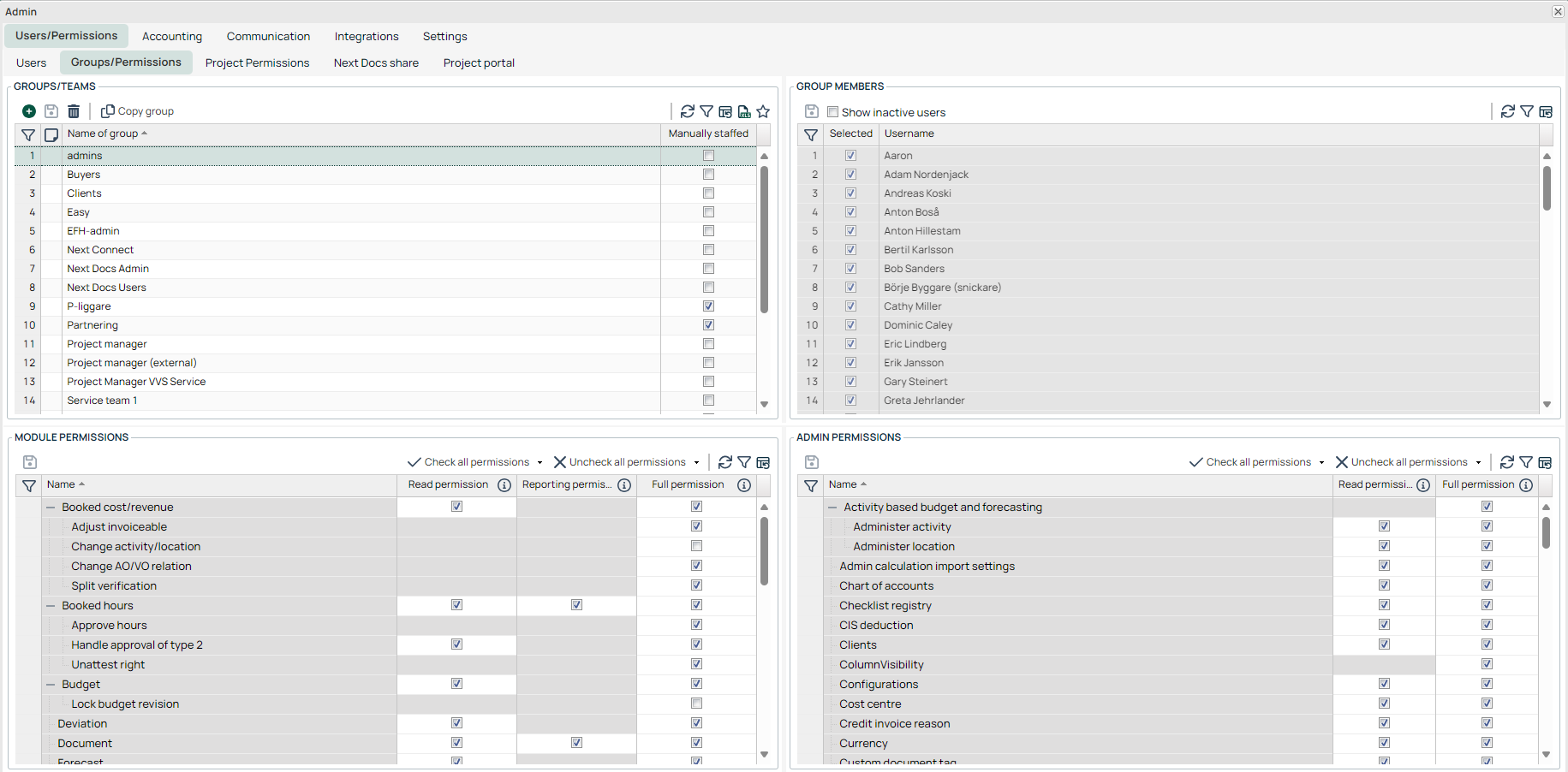Save module permissions with the save icon
This screenshot has width=1568, height=772.
[30, 462]
